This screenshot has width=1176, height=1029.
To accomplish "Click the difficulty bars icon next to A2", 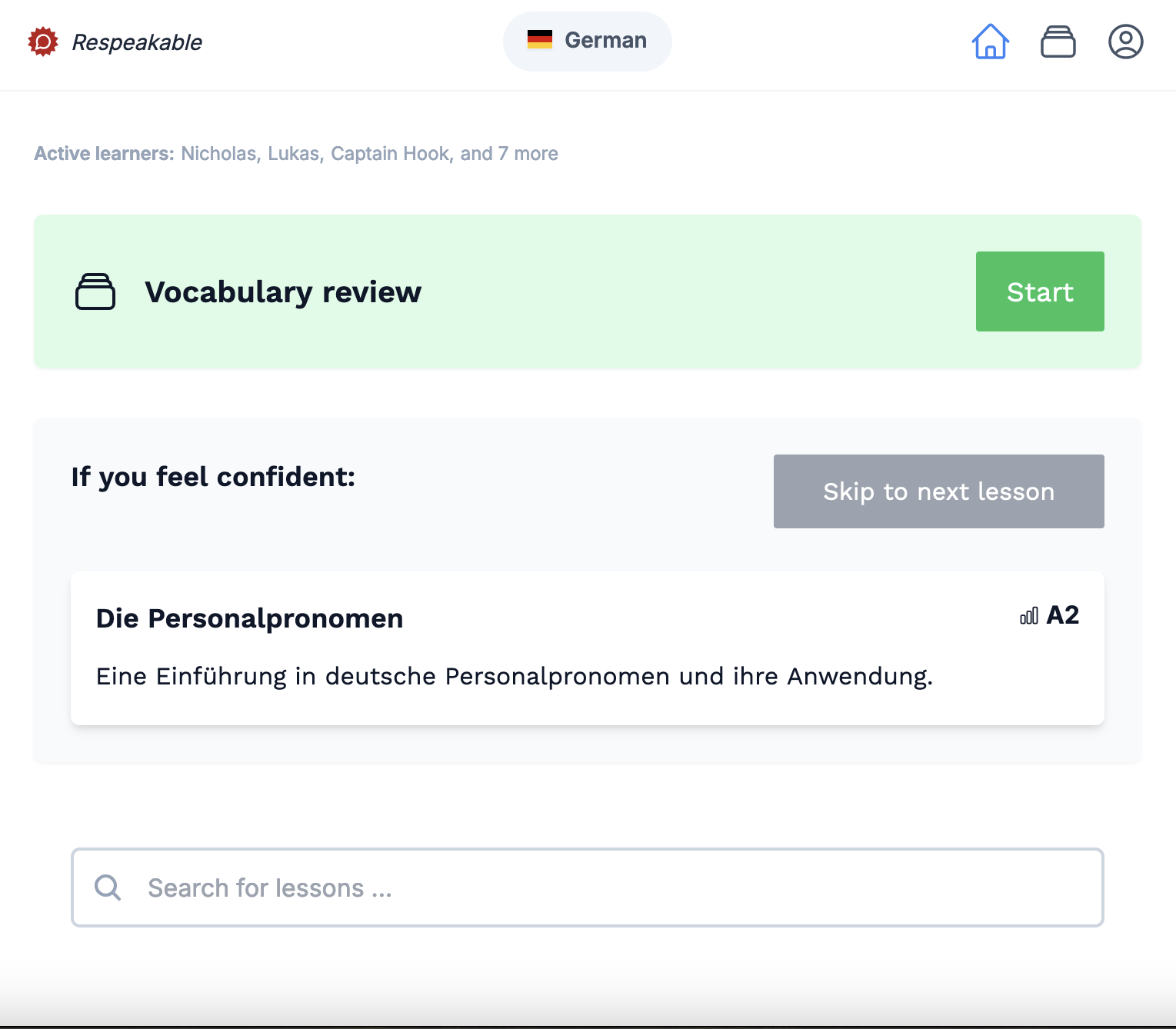I will tap(1028, 616).
